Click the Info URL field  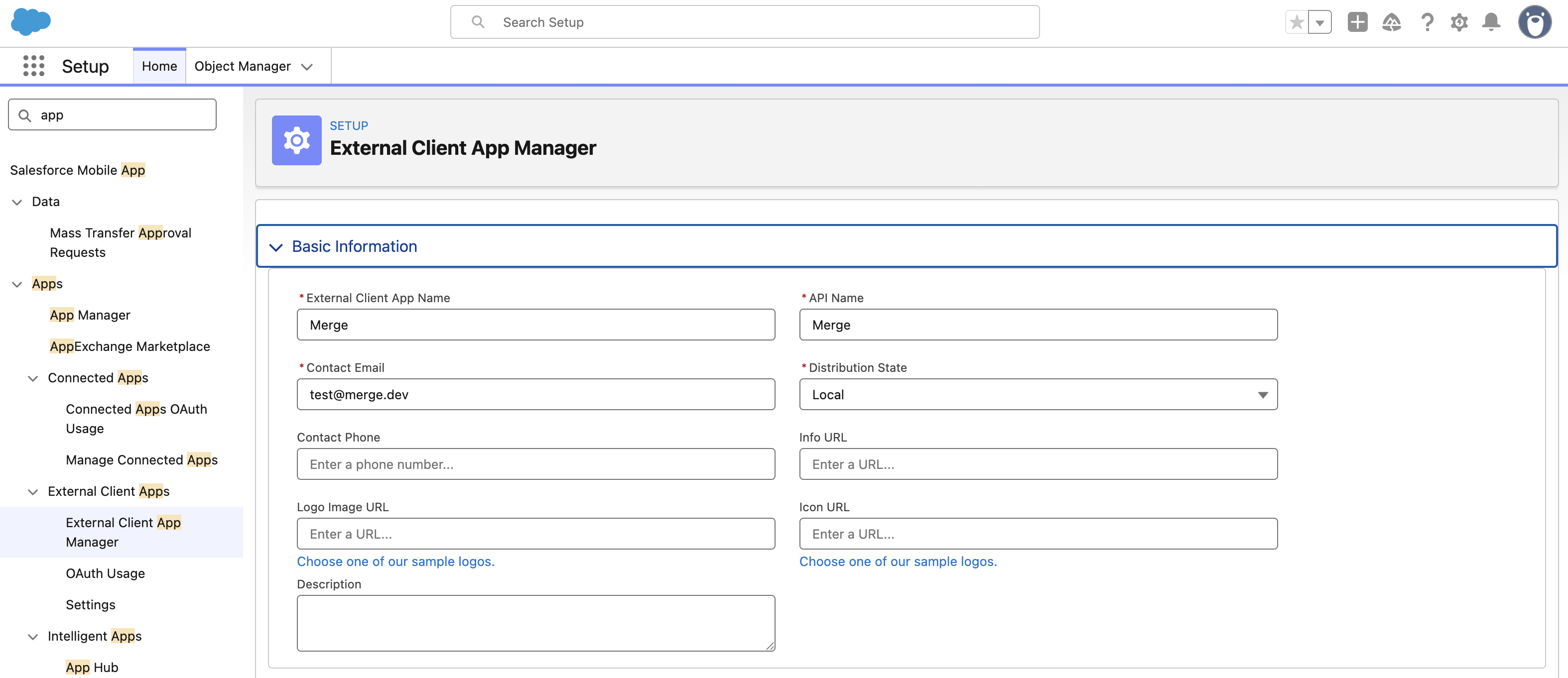(x=1038, y=464)
